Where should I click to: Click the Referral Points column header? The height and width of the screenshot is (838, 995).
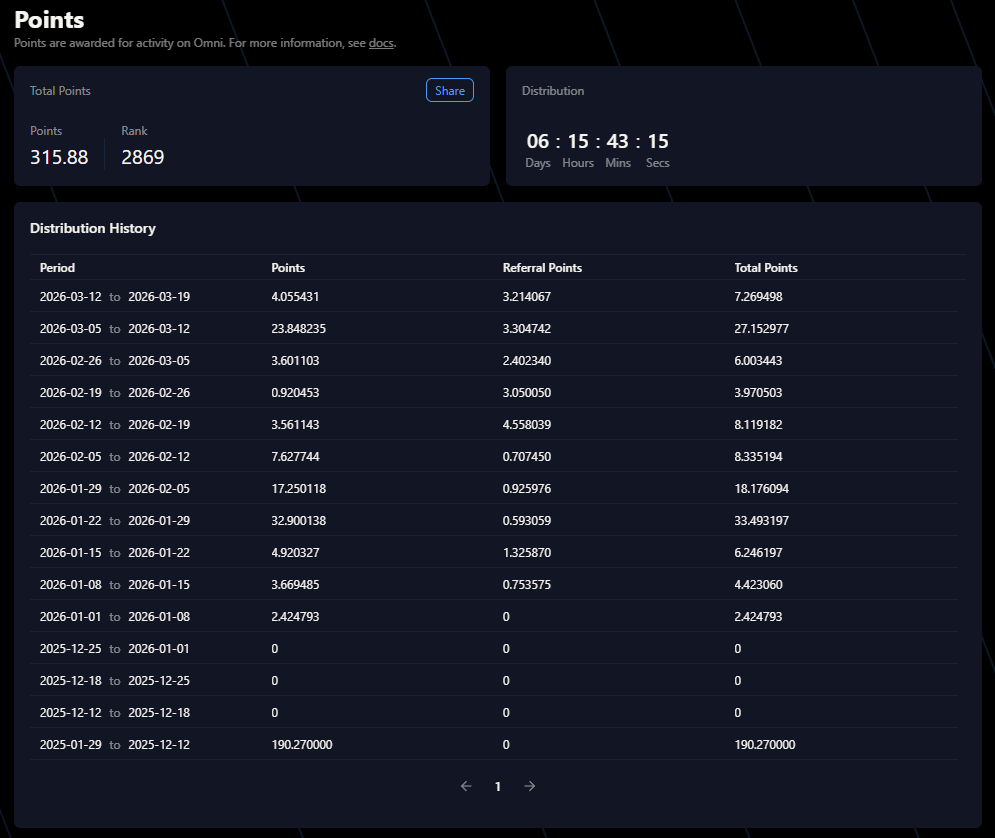tap(542, 268)
